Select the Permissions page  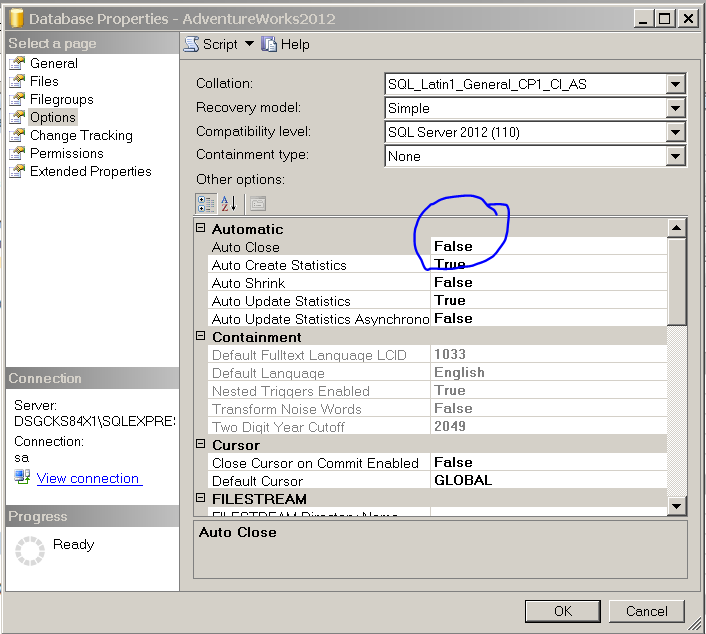click(x=66, y=153)
